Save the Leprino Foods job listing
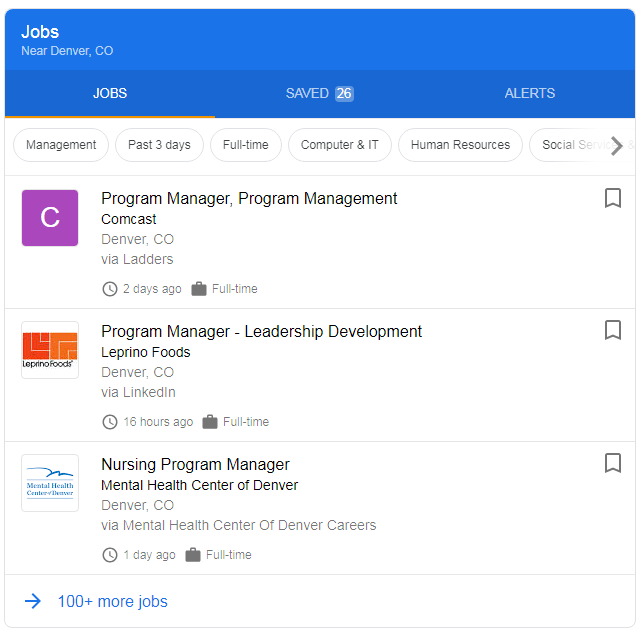 point(613,330)
